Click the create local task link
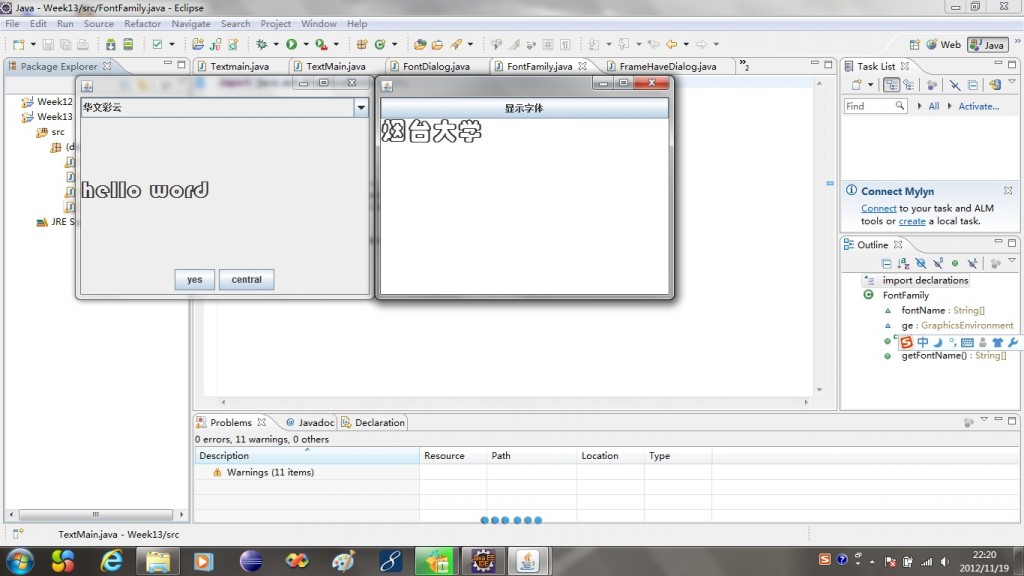Viewport: 1024px width, 576px height. point(912,221)
